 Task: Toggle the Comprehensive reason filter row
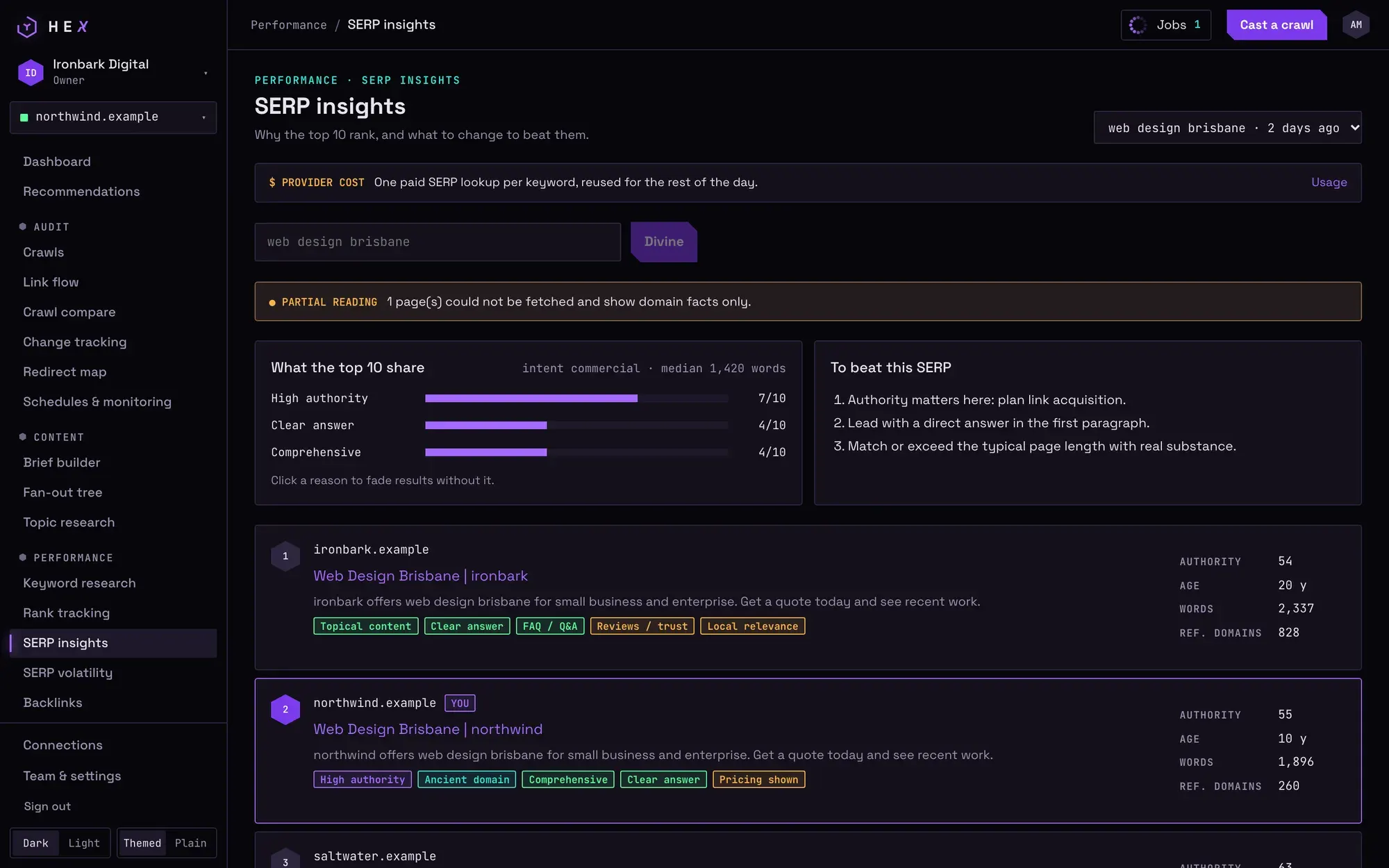[528, 453]
